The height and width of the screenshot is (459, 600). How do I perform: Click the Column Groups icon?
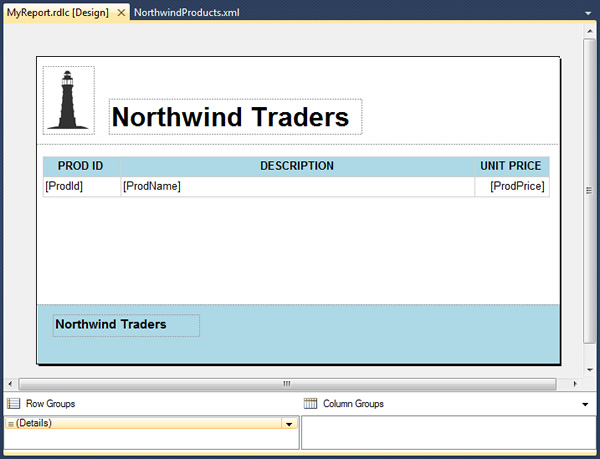click(x=310, y=404)
